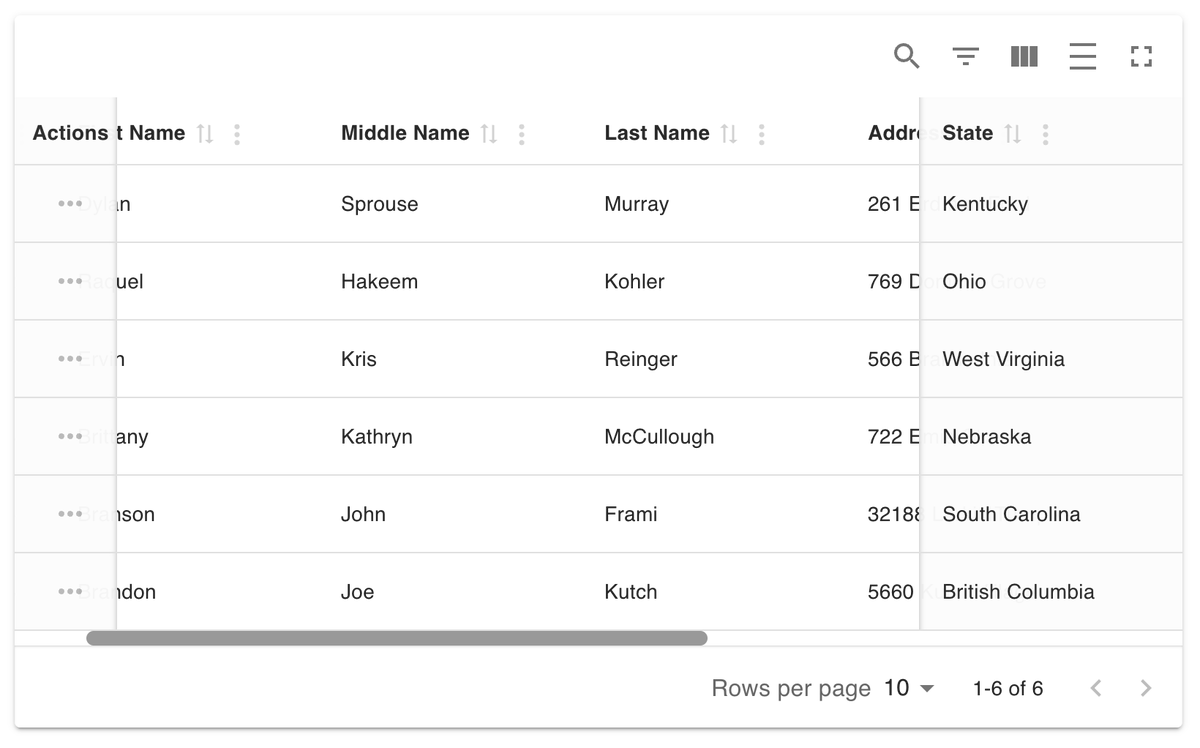Sort by Last Name column arrows
The width and height of the screenshot is (1200, 748).
click(x=729, y=134)
